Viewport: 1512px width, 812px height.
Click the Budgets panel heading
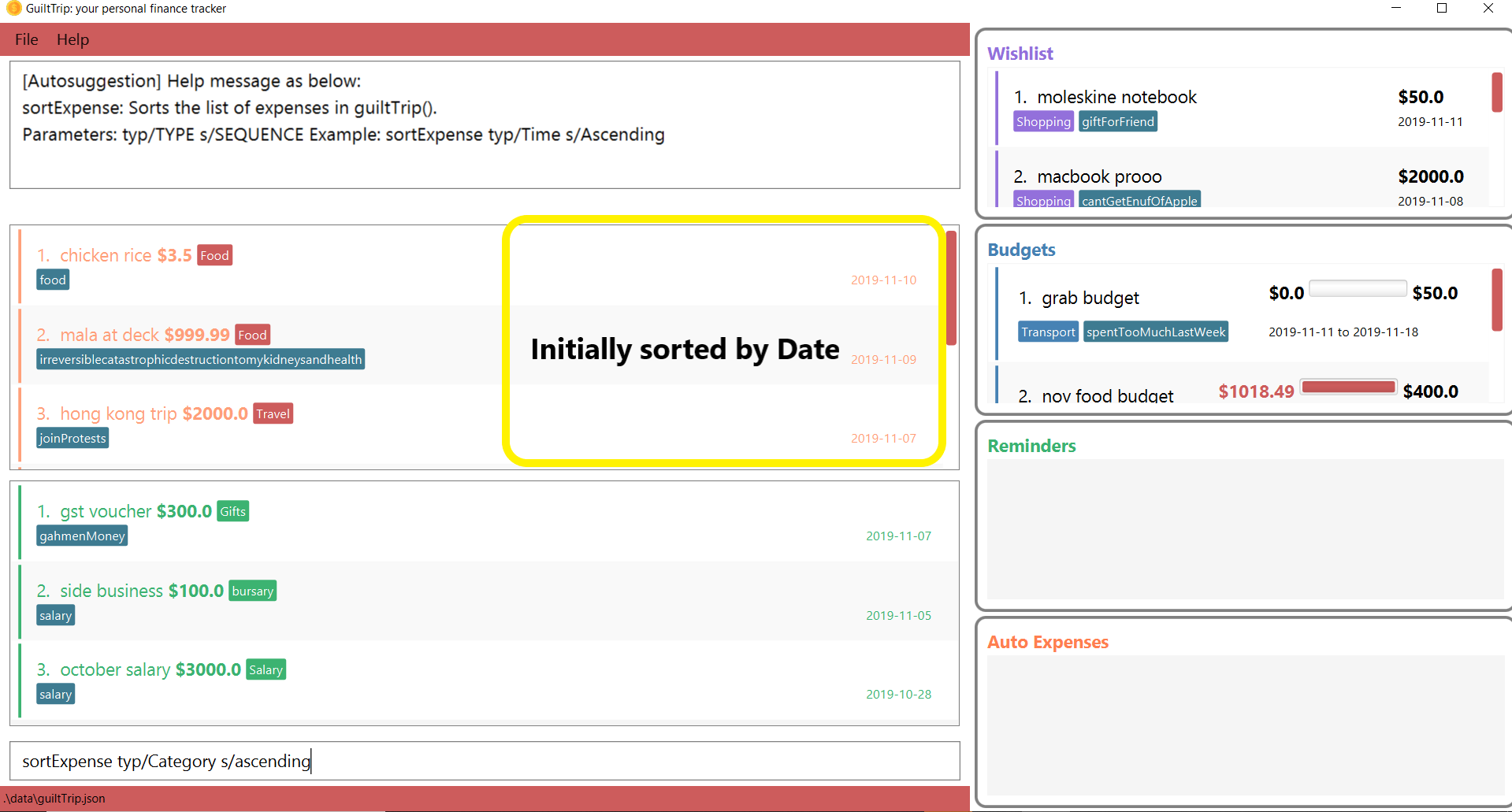1021,250
